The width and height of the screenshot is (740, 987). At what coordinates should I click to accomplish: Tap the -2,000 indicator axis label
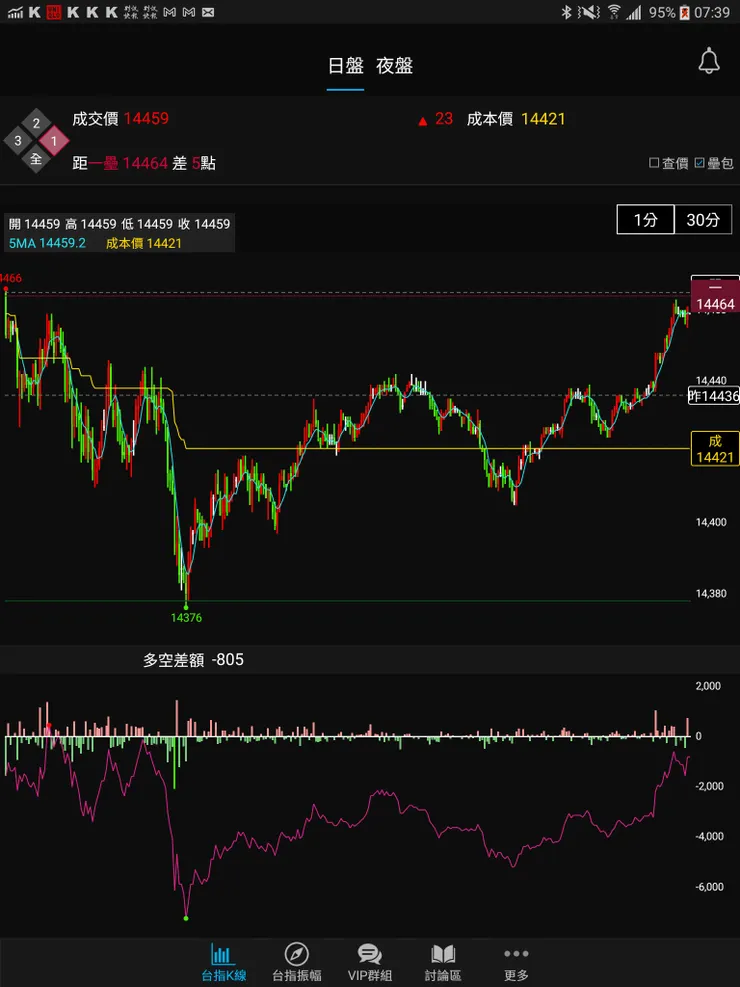(x=708, y=786)
